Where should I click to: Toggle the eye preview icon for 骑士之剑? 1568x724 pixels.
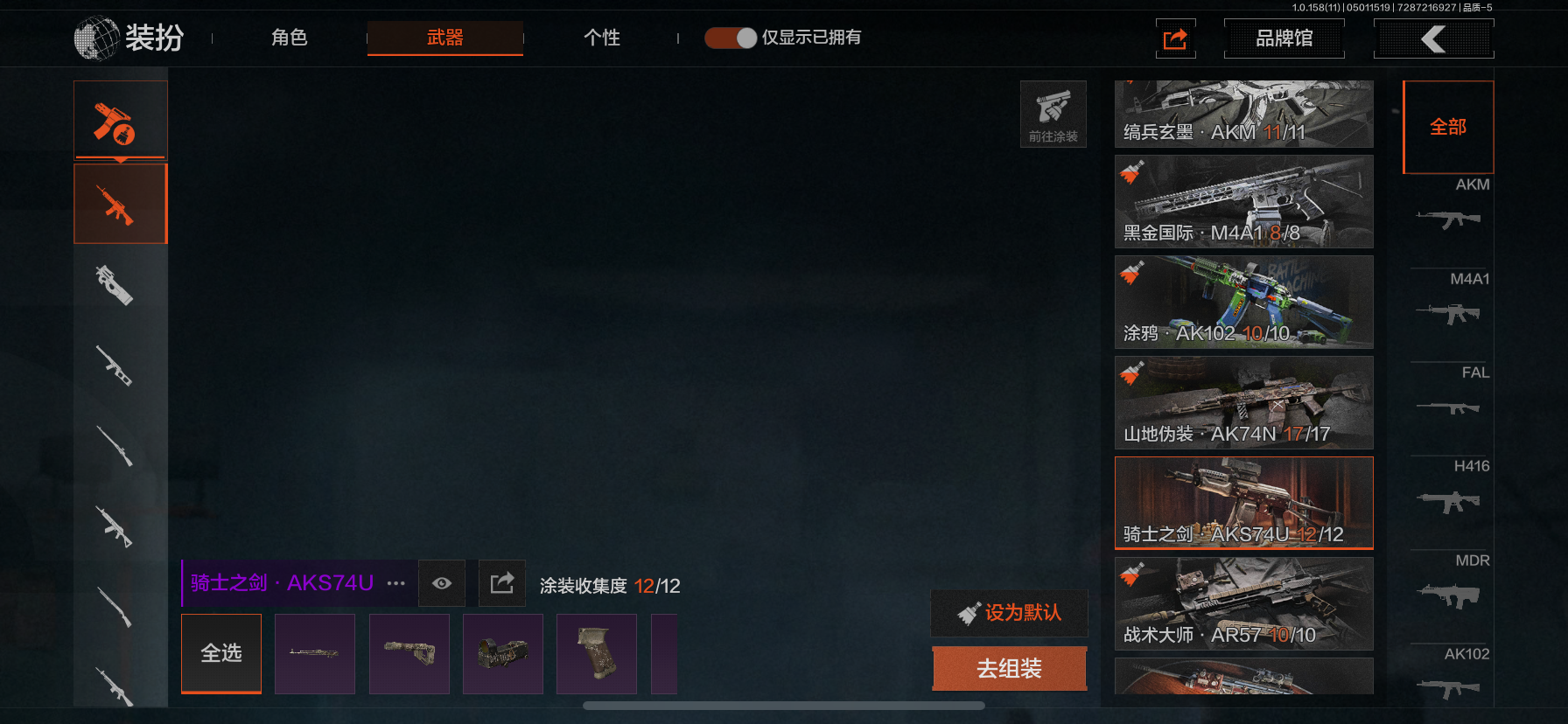pyautogui.click(x=442, y=583)
